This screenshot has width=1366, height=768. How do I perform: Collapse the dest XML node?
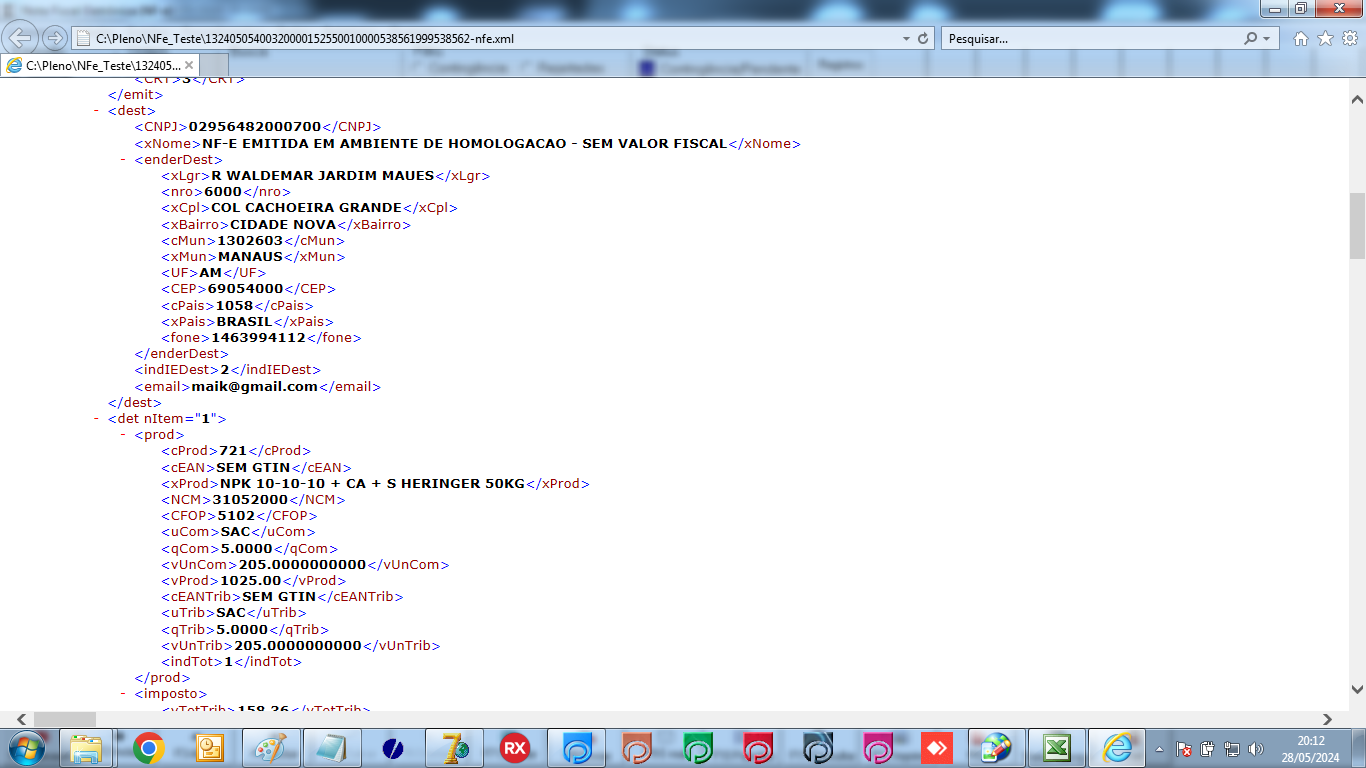tap(97, 111)
